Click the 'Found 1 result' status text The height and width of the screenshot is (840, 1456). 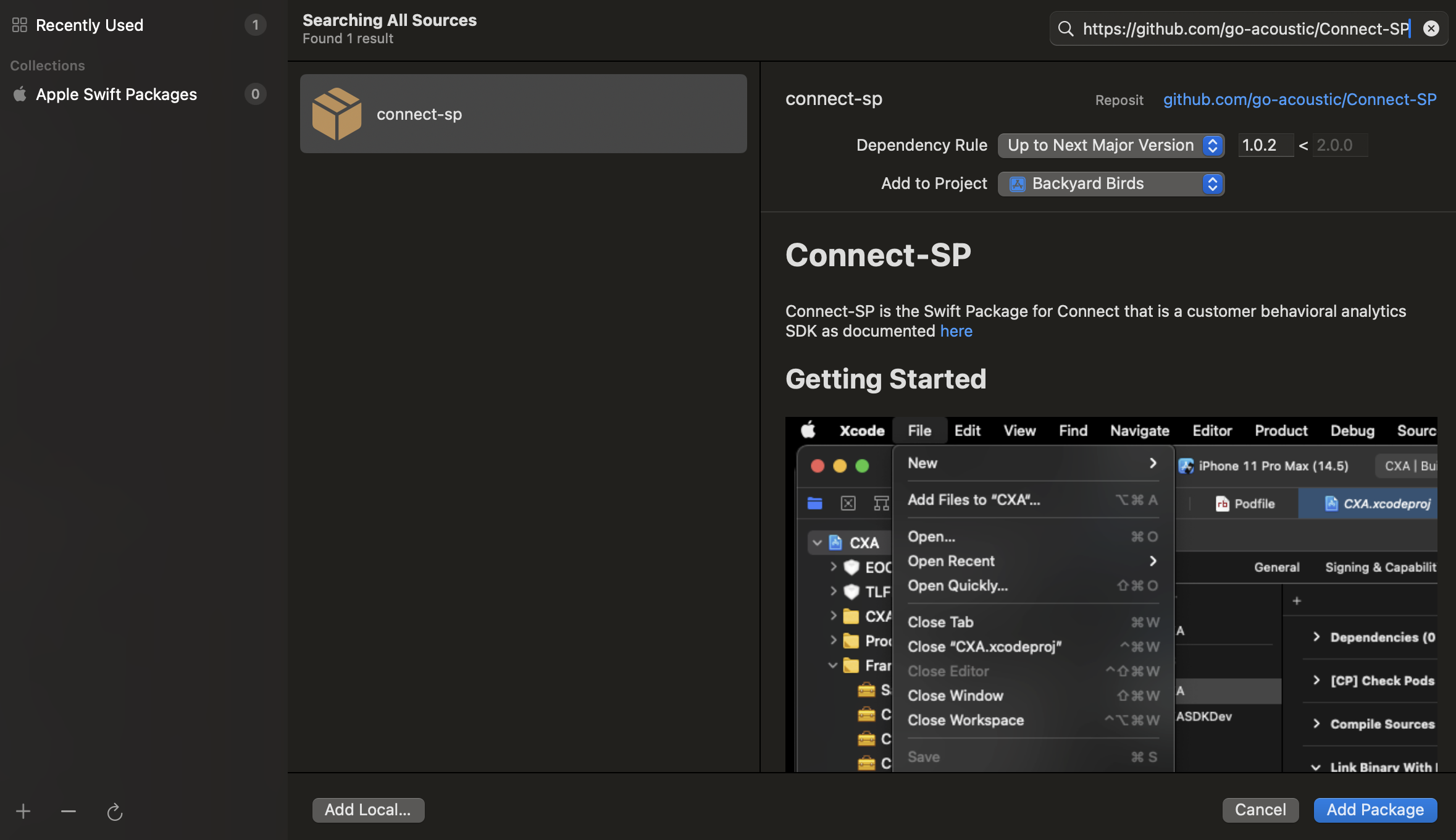348,38
